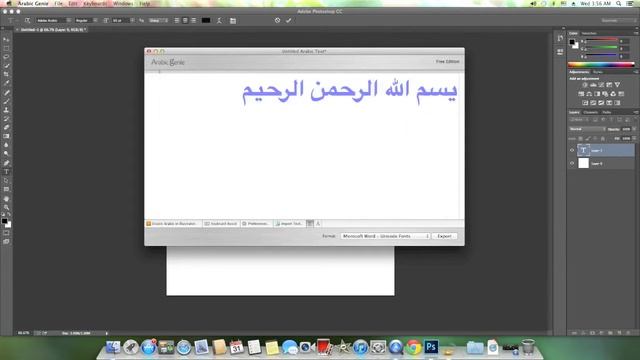Viewport: 640px width, 360px height.
Task: Open the layer blend mode Normal dropdown
Action: click(587, 129)
